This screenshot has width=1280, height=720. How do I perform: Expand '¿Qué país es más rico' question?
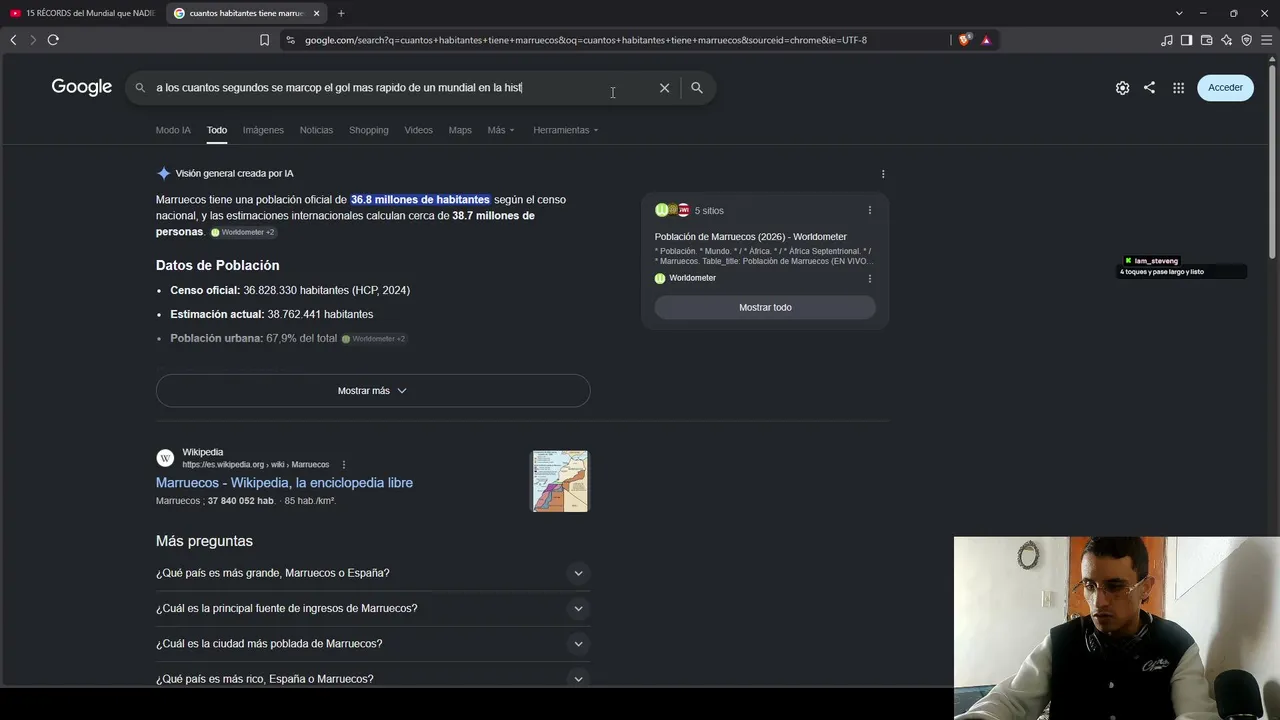(x=373, y=679)
